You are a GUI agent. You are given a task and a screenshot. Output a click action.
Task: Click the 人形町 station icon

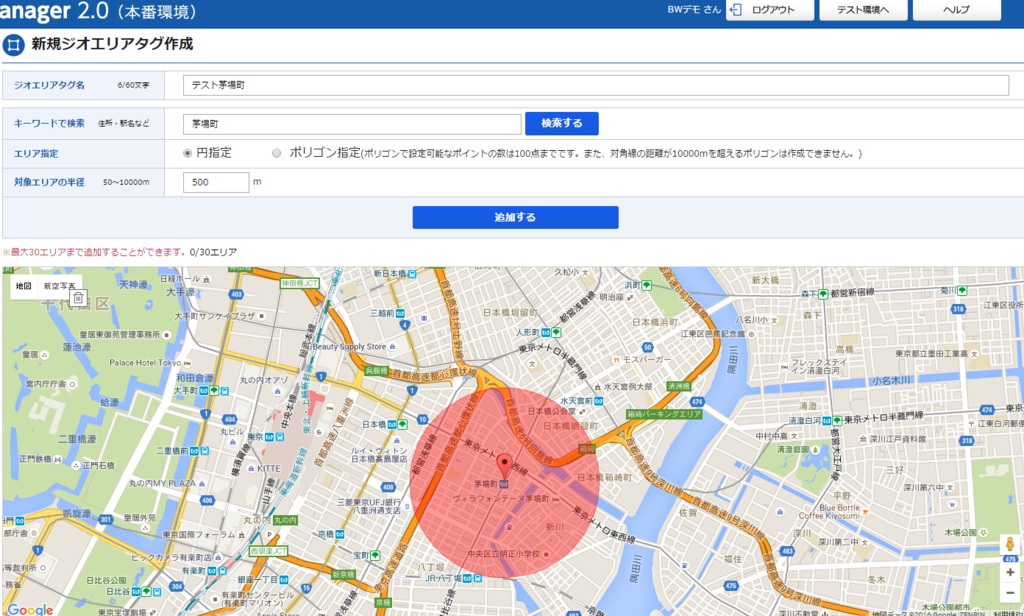(547, 332)
